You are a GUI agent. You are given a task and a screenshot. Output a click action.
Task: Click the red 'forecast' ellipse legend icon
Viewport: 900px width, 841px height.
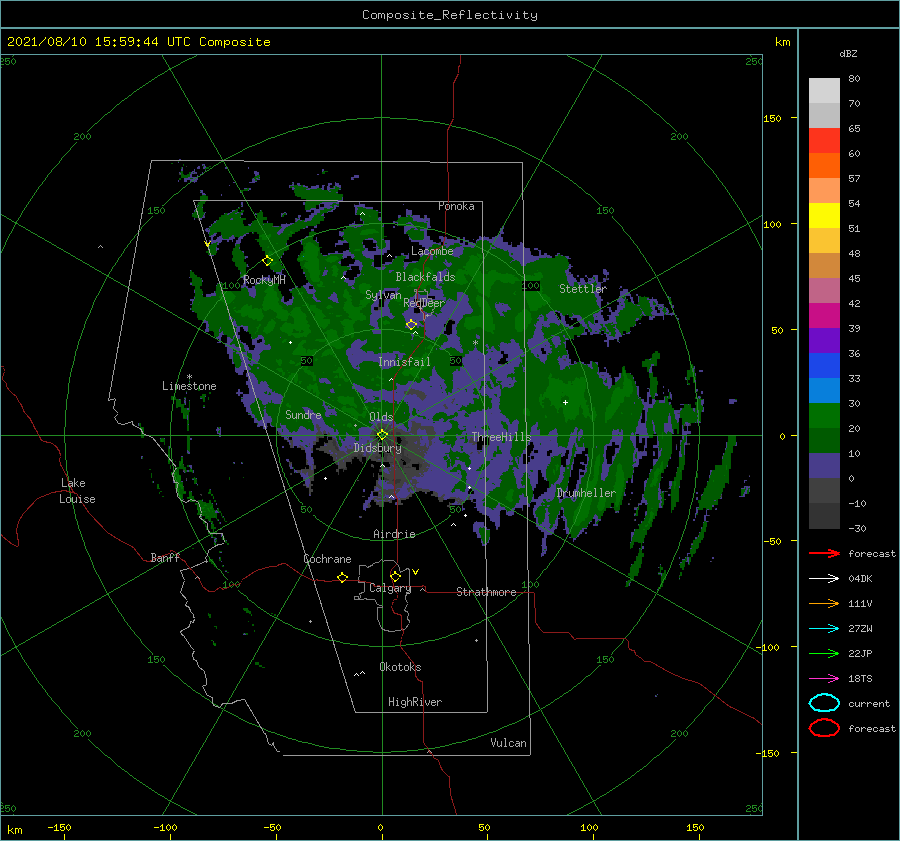point(824,728)
